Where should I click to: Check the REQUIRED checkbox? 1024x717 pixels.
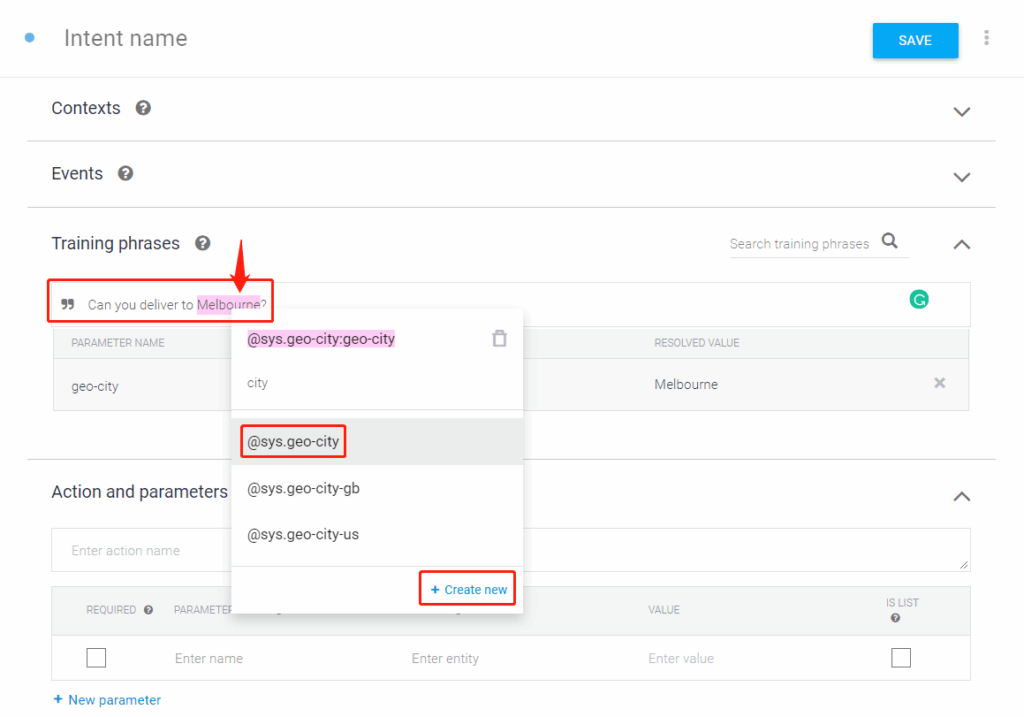point(96,658)
